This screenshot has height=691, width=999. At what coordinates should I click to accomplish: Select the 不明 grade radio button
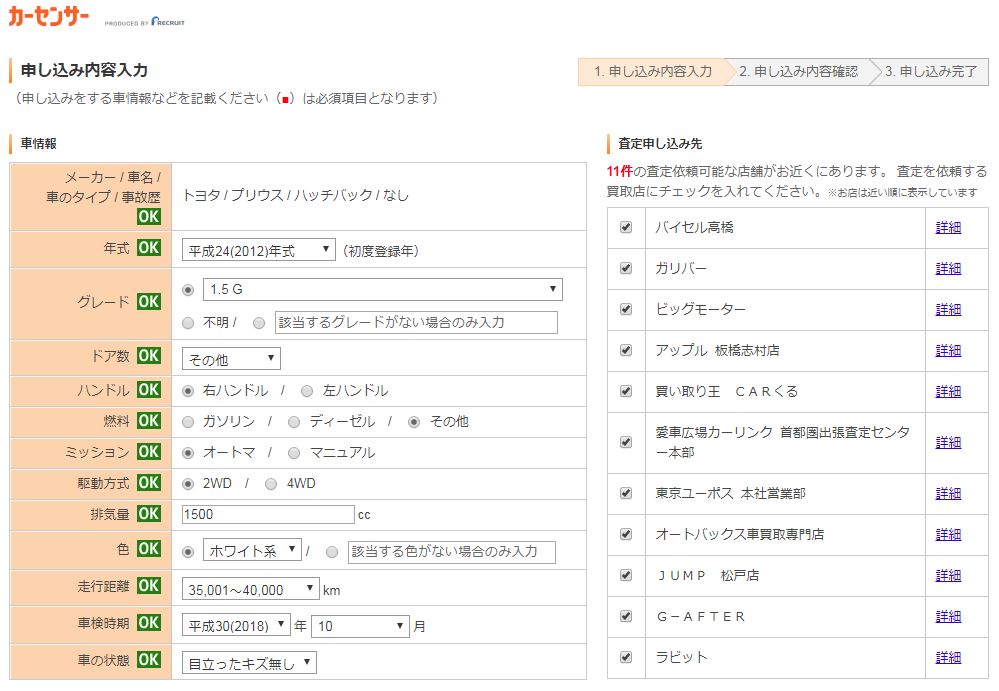point(188,323)
